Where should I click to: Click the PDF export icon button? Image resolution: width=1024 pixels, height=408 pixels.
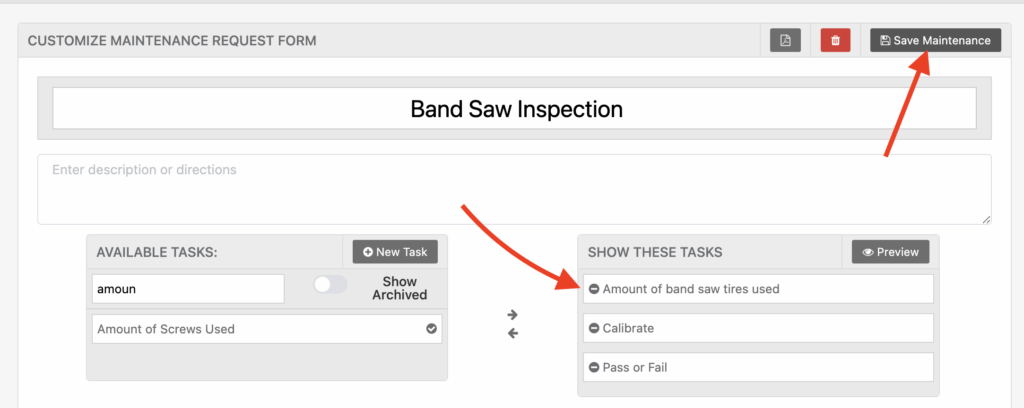pos(785,40)
